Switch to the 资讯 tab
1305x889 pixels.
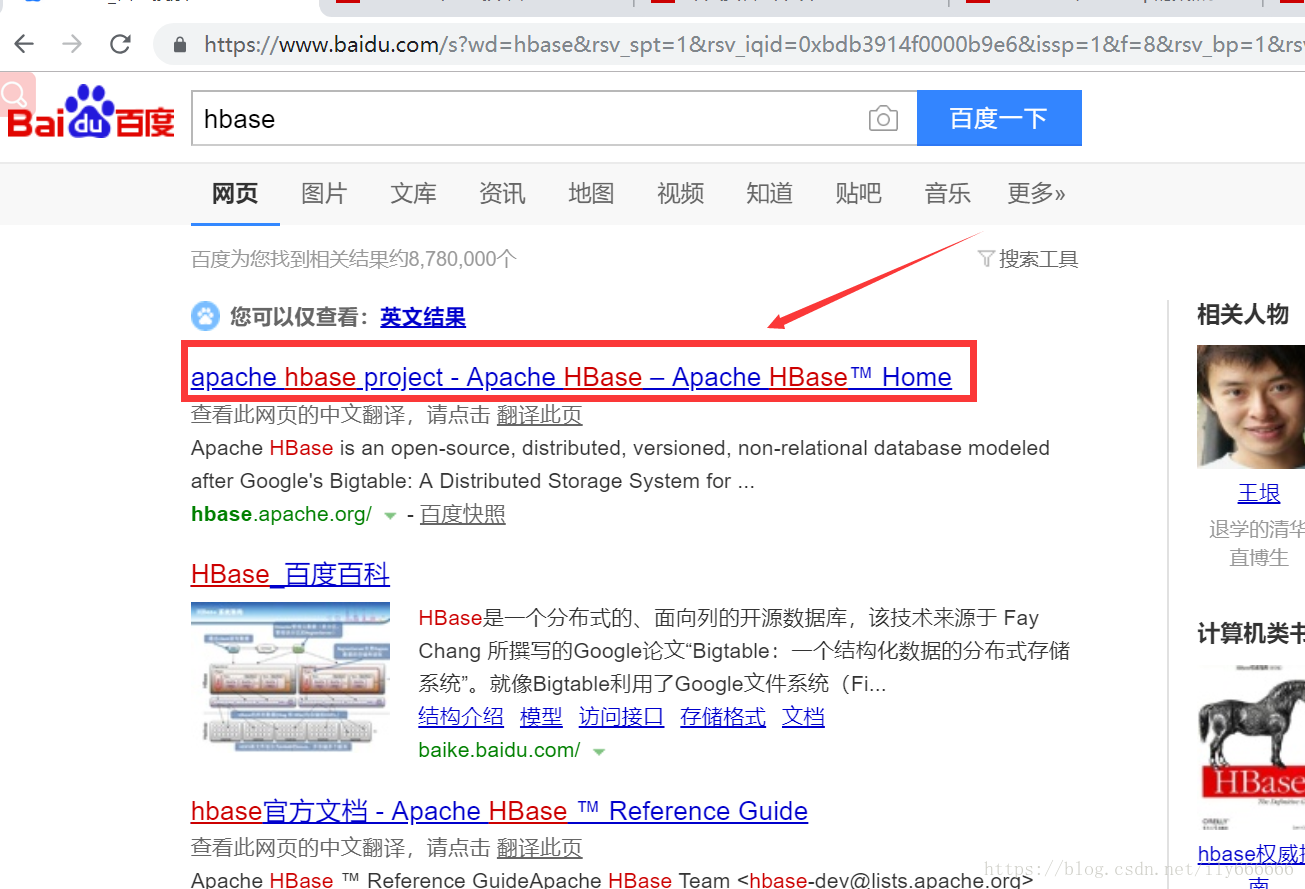502,193
